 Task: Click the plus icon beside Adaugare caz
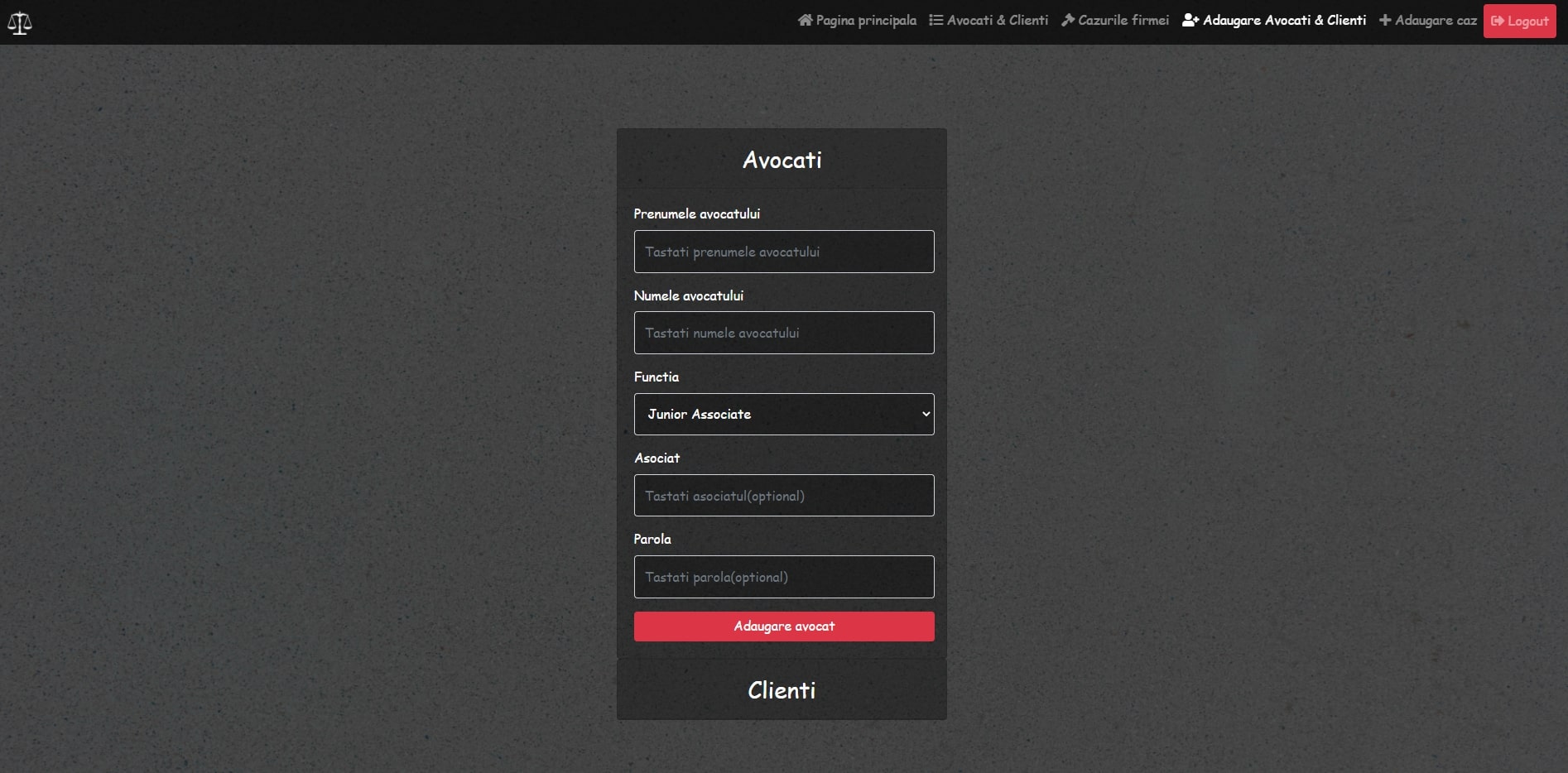1385,20
